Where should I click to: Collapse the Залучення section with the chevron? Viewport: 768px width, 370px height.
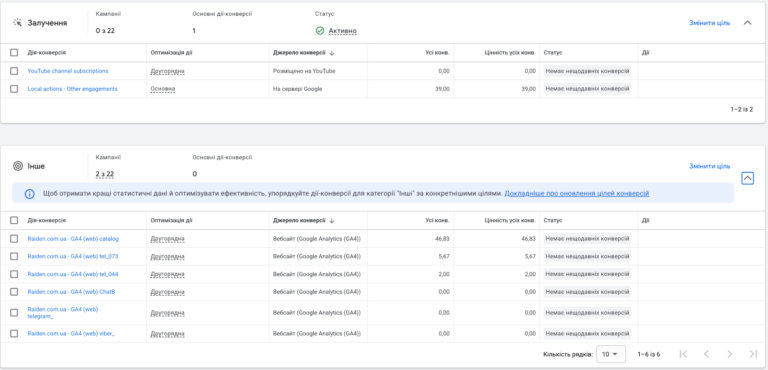pos(747,23)
